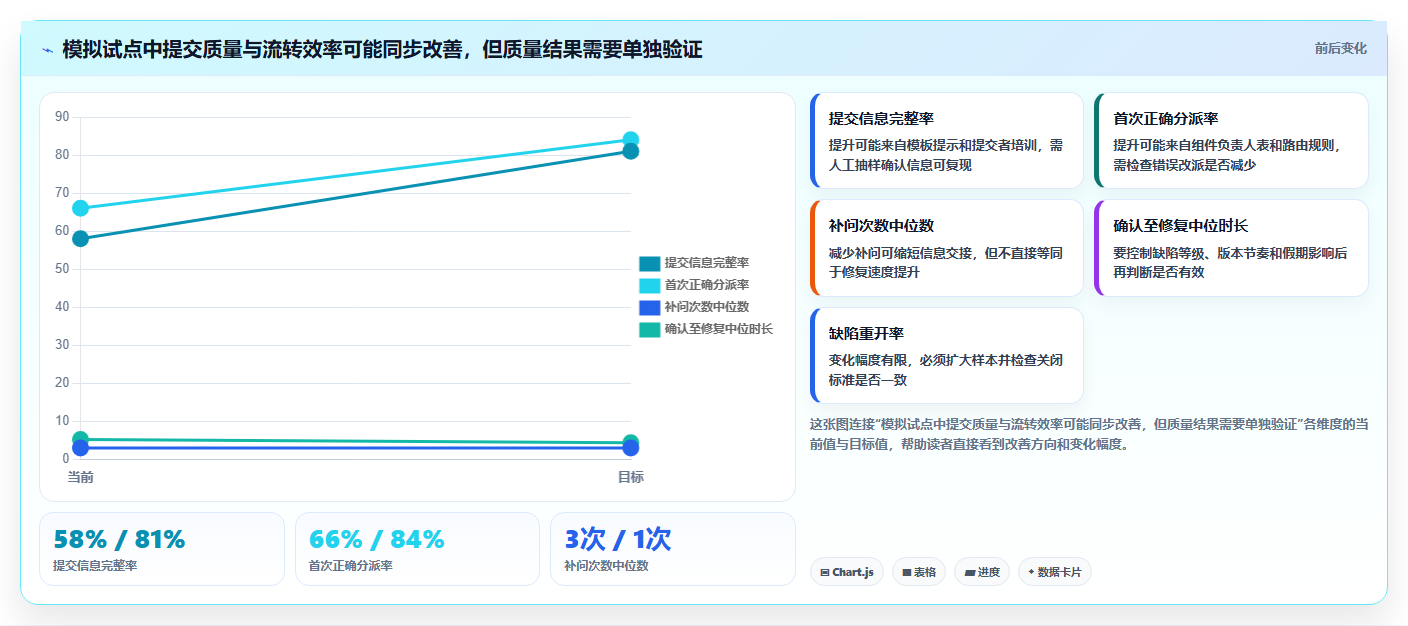This screenshot has width=1408, height=626.
Task: Click the icon inside the Chart.js tag
Action: [825, 573]
